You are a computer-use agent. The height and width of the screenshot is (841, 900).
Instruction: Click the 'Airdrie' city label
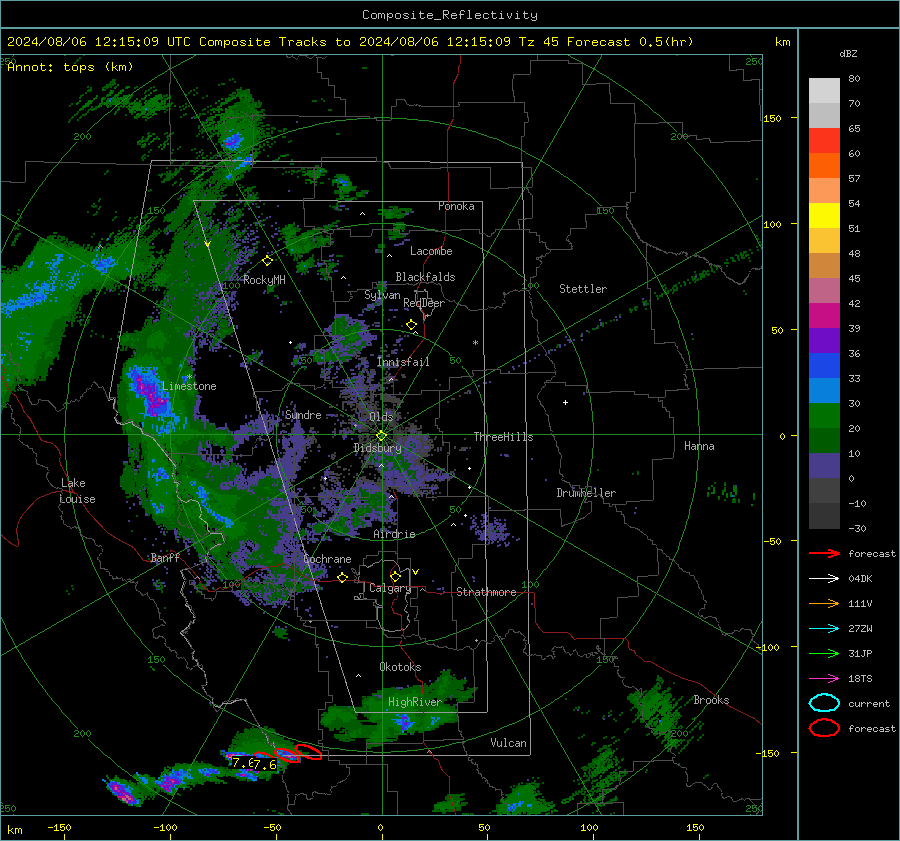click(394, 534)
